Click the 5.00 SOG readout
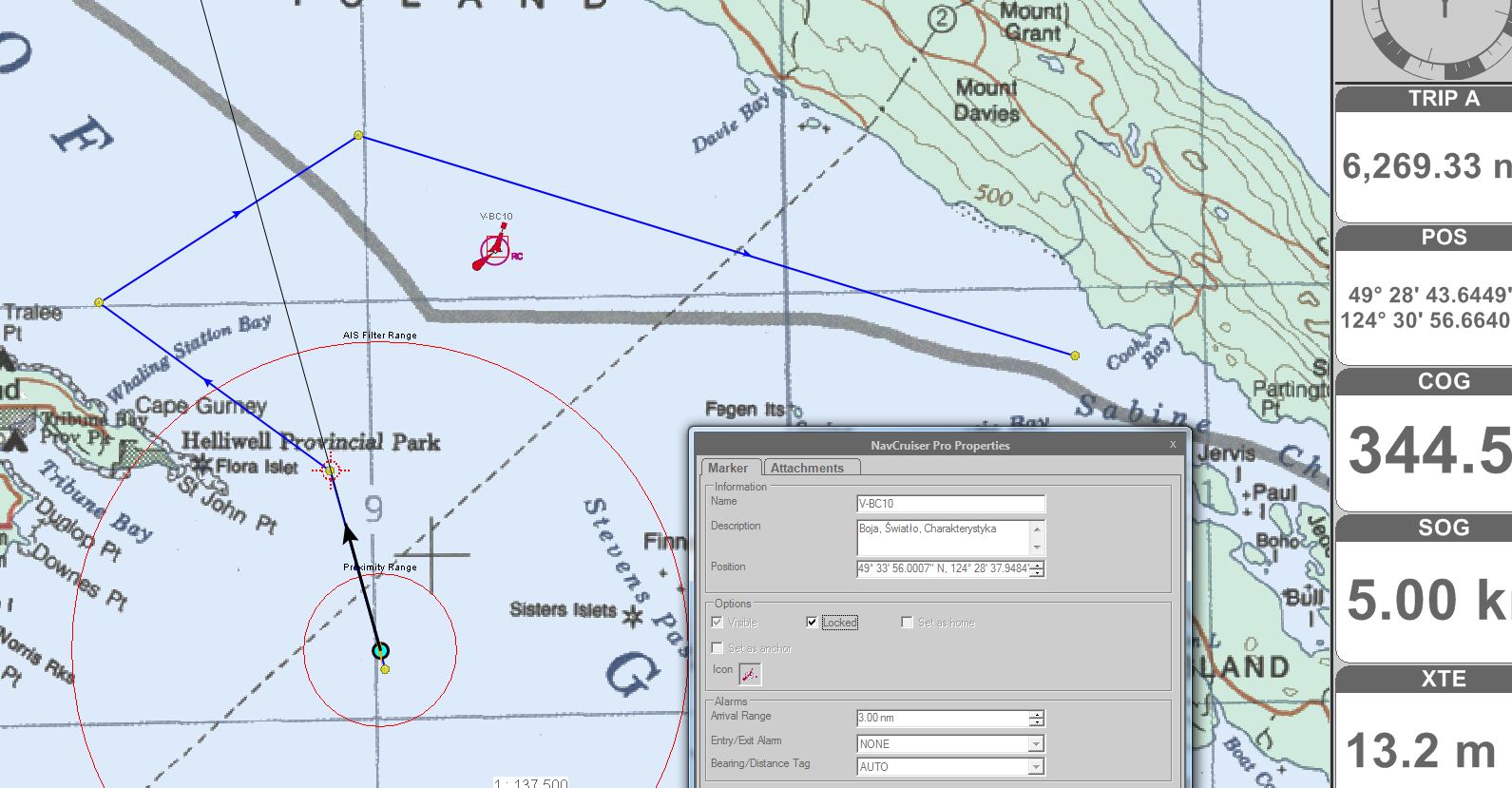The height and width of the screenshot is (788, 1512). (1429, 600)
